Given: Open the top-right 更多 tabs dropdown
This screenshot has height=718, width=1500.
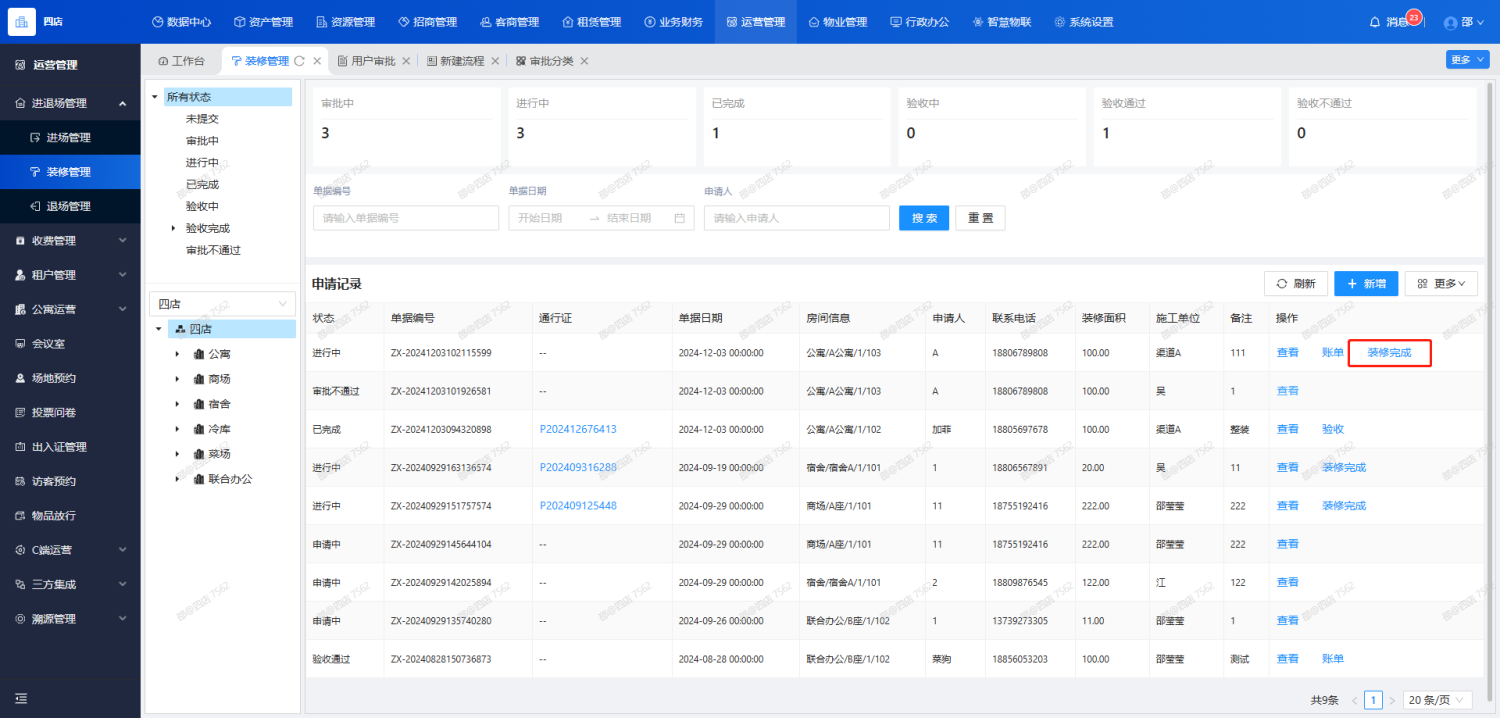Looking at the screenshot, I should [x=1466, y=60].
